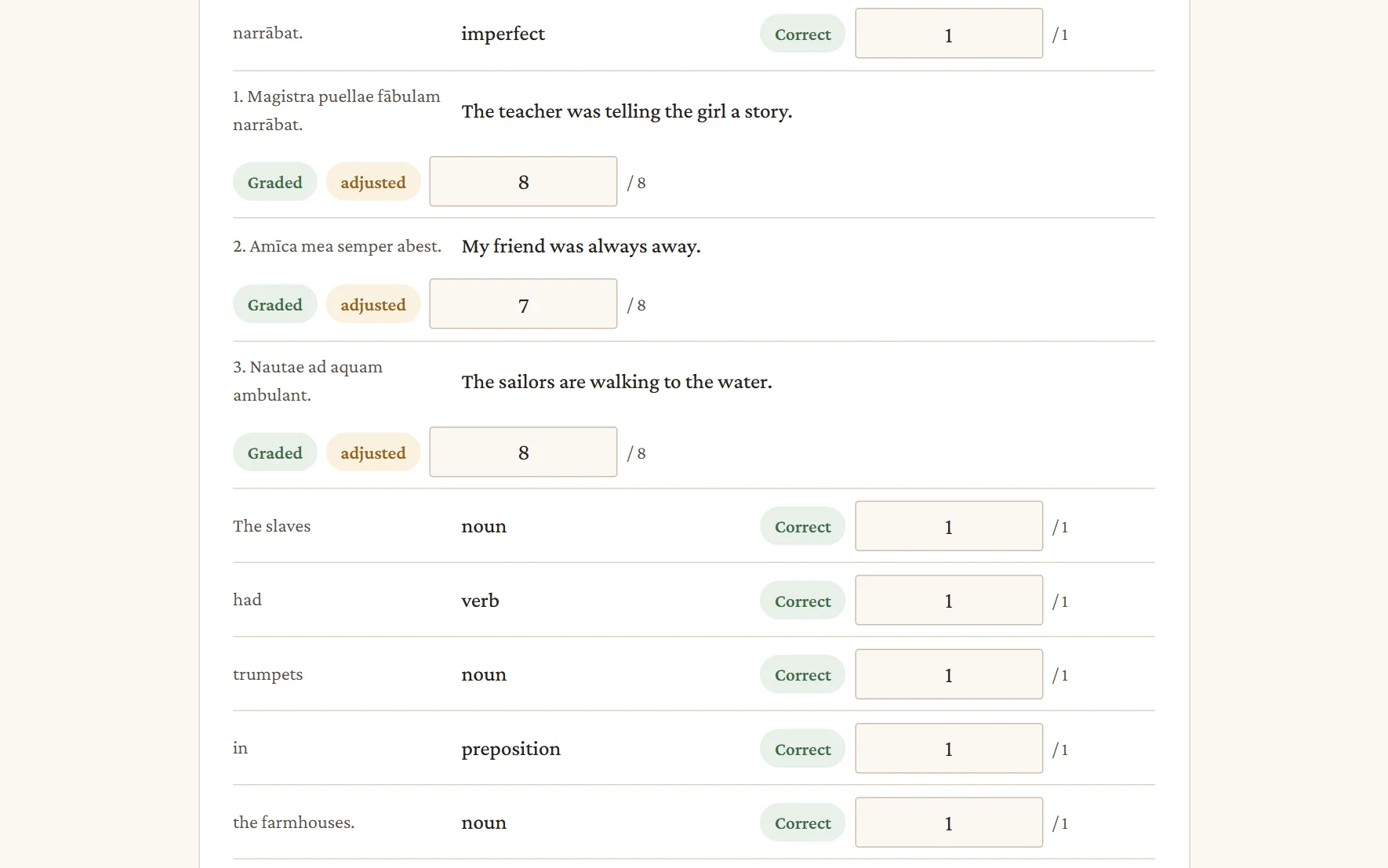The image size is (1388, 868).
Task: Click the Graded badge under 'Amīca mea semper abest'
Action: coord(274,304)
